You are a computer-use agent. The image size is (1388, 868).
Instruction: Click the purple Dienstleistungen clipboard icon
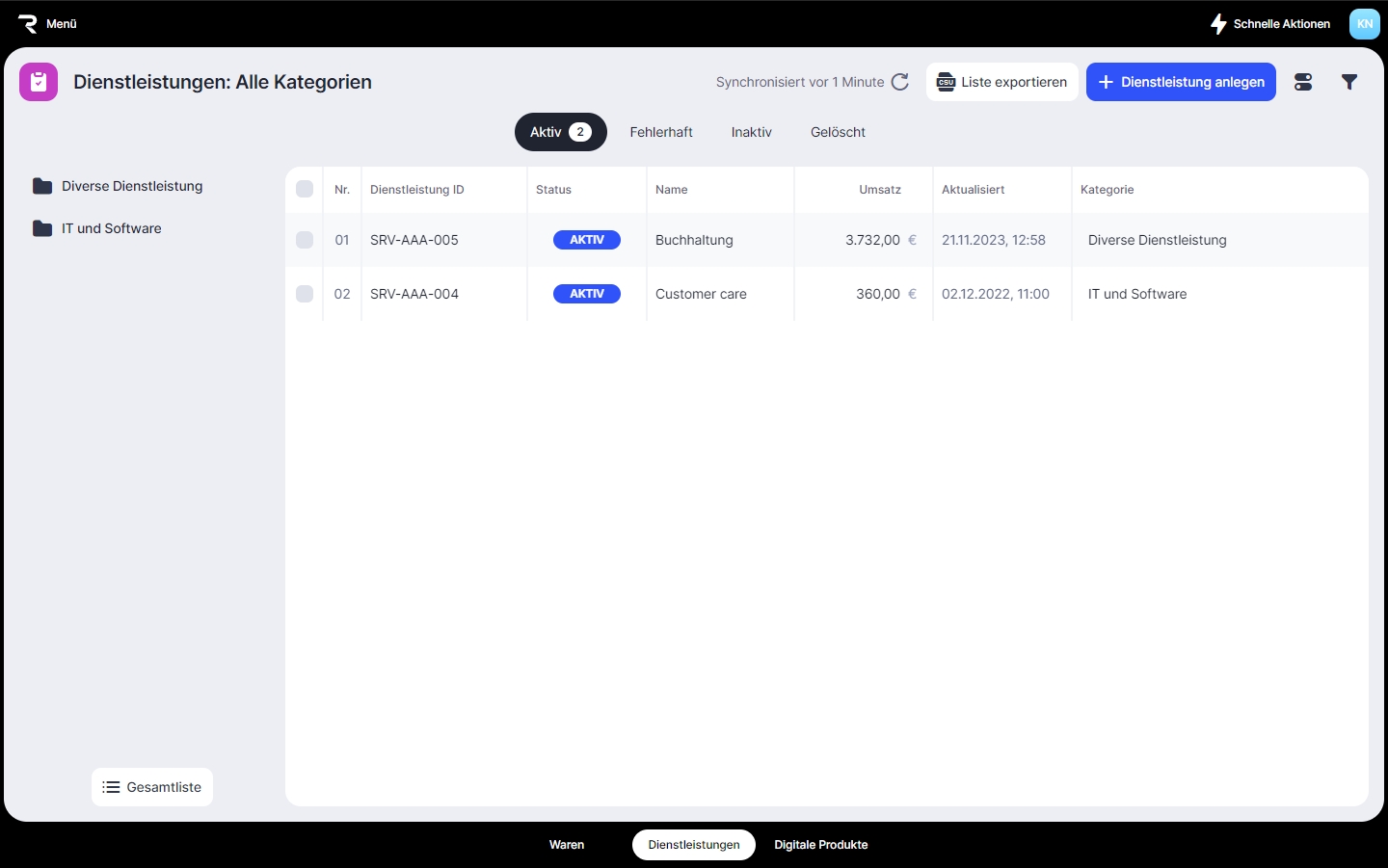tap(39, 82)
